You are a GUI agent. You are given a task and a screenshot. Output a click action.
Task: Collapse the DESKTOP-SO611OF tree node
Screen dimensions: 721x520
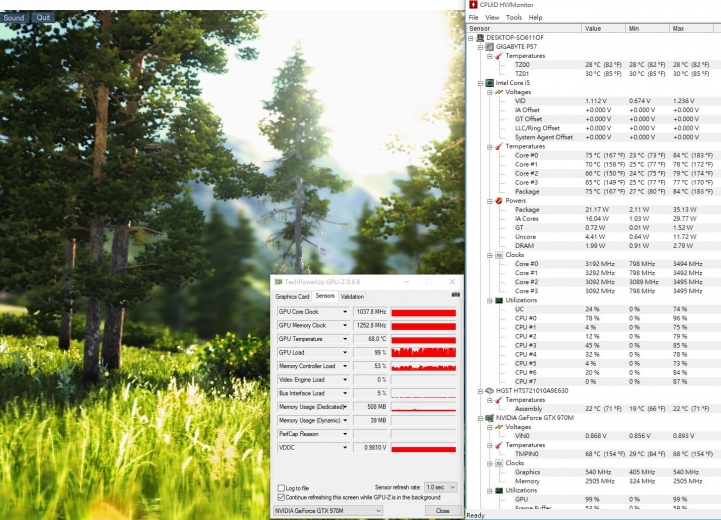[471, 38]
